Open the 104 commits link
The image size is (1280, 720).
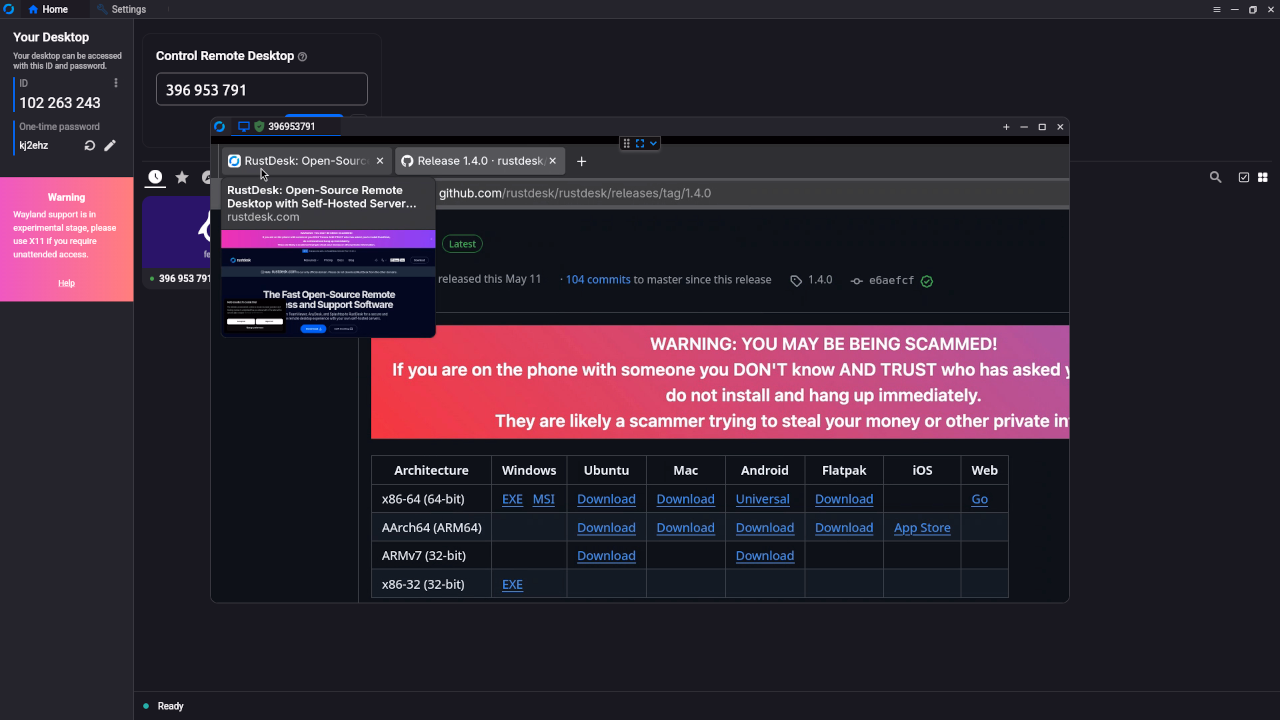pyautogui.click(x=598, y=280)
